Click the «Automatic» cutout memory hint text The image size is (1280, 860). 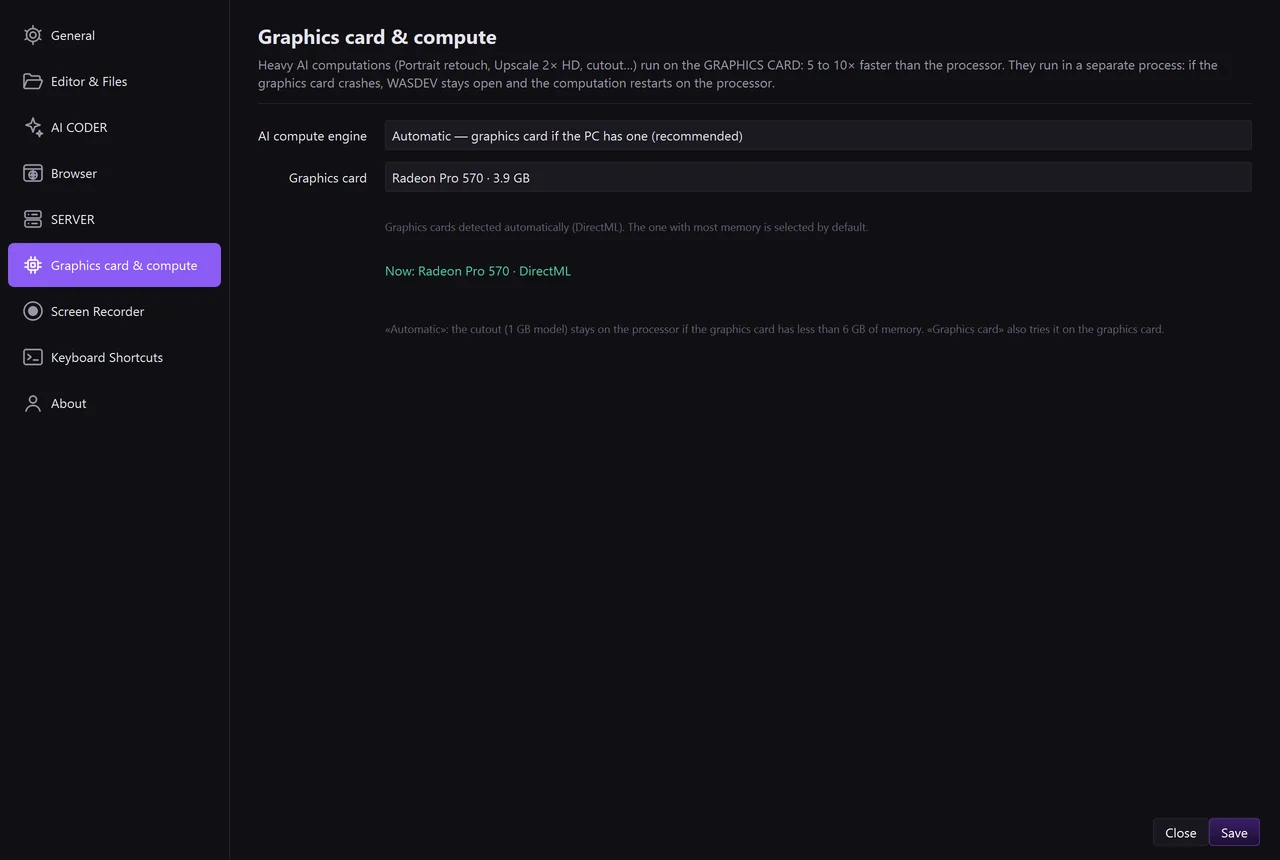774,329
